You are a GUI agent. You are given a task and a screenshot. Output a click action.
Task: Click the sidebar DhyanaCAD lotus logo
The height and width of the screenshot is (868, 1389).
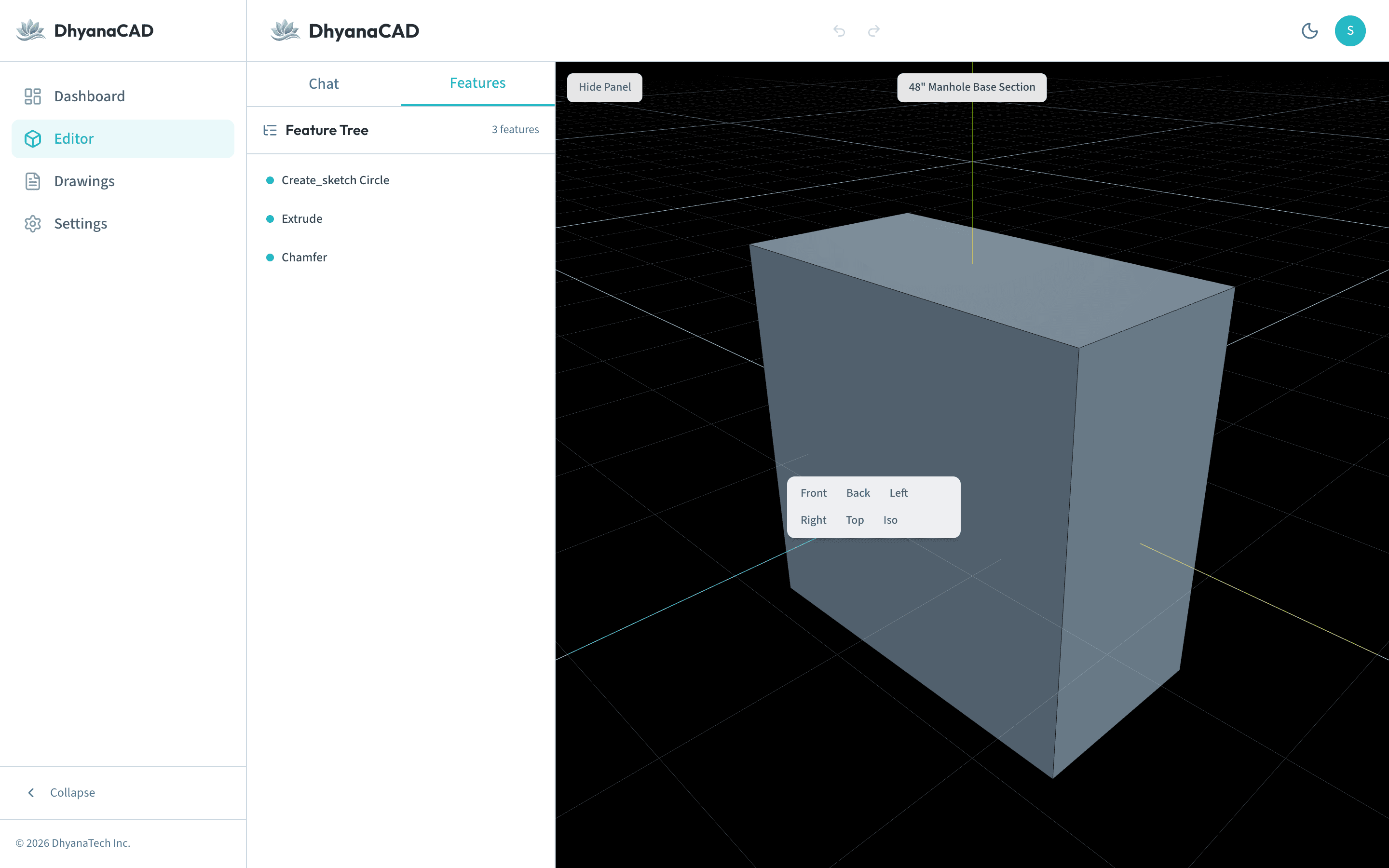pos(30,30)
